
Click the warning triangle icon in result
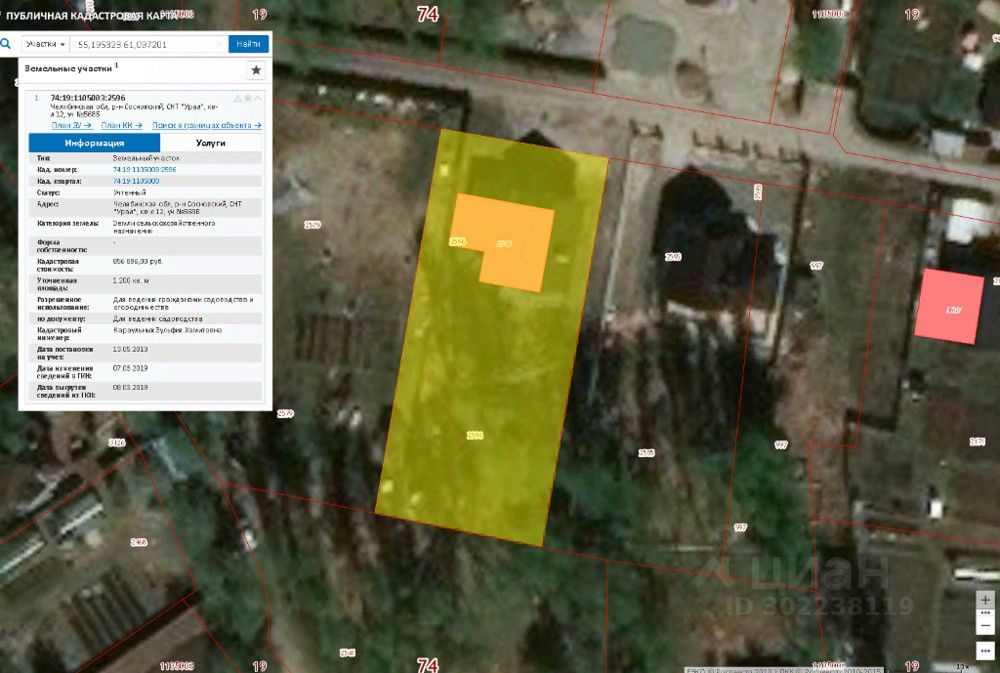237,98
